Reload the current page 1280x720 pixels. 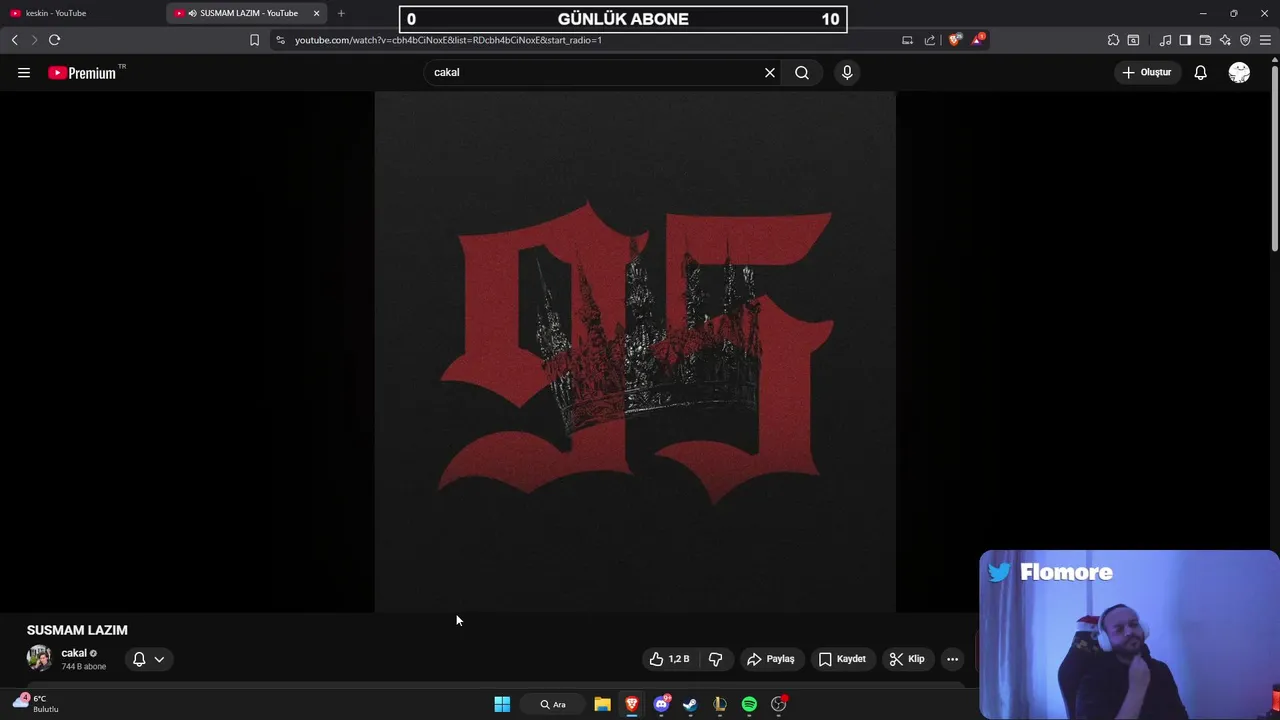tap(54, 40)
